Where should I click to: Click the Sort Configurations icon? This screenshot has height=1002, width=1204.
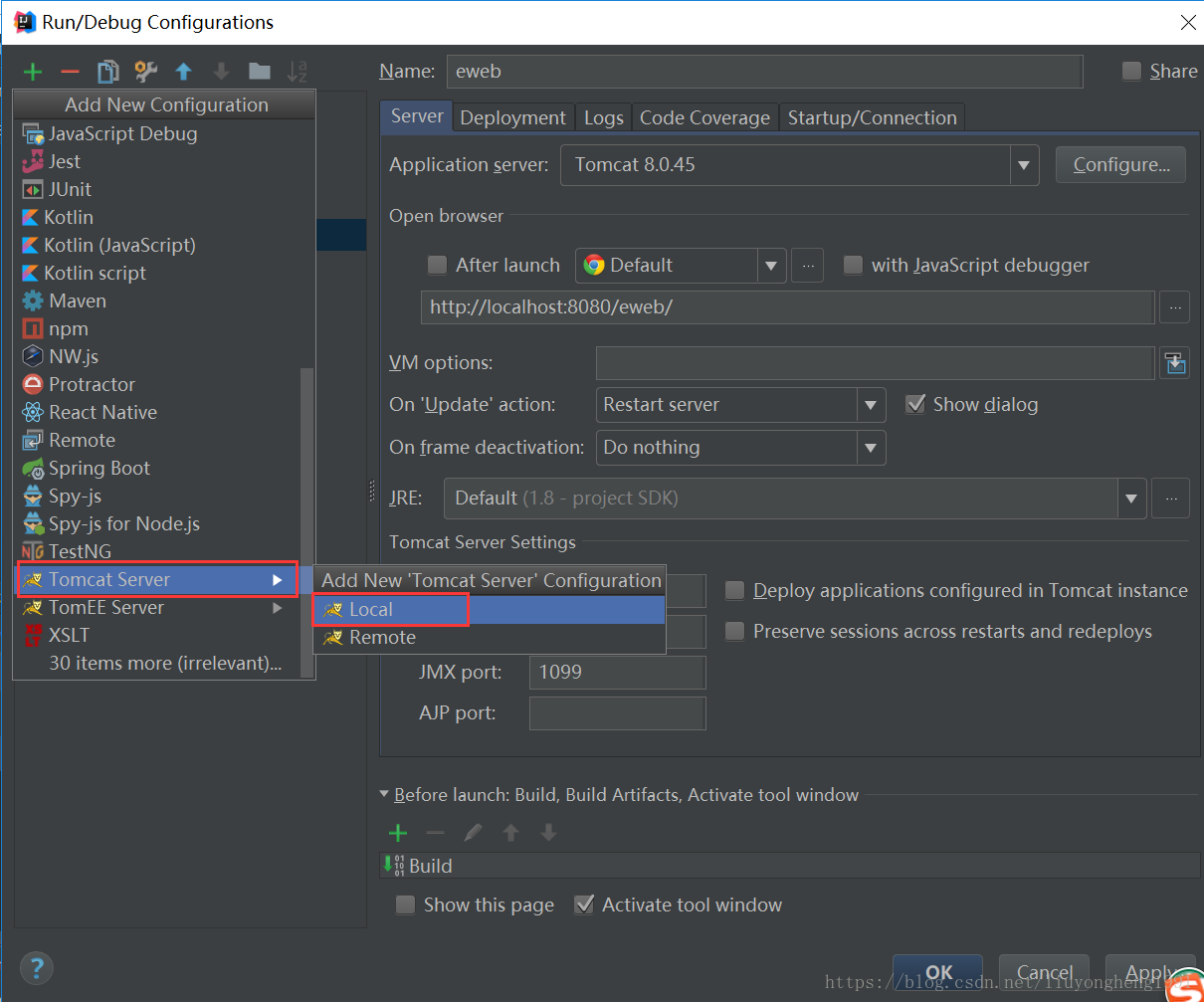pos(297,72)
